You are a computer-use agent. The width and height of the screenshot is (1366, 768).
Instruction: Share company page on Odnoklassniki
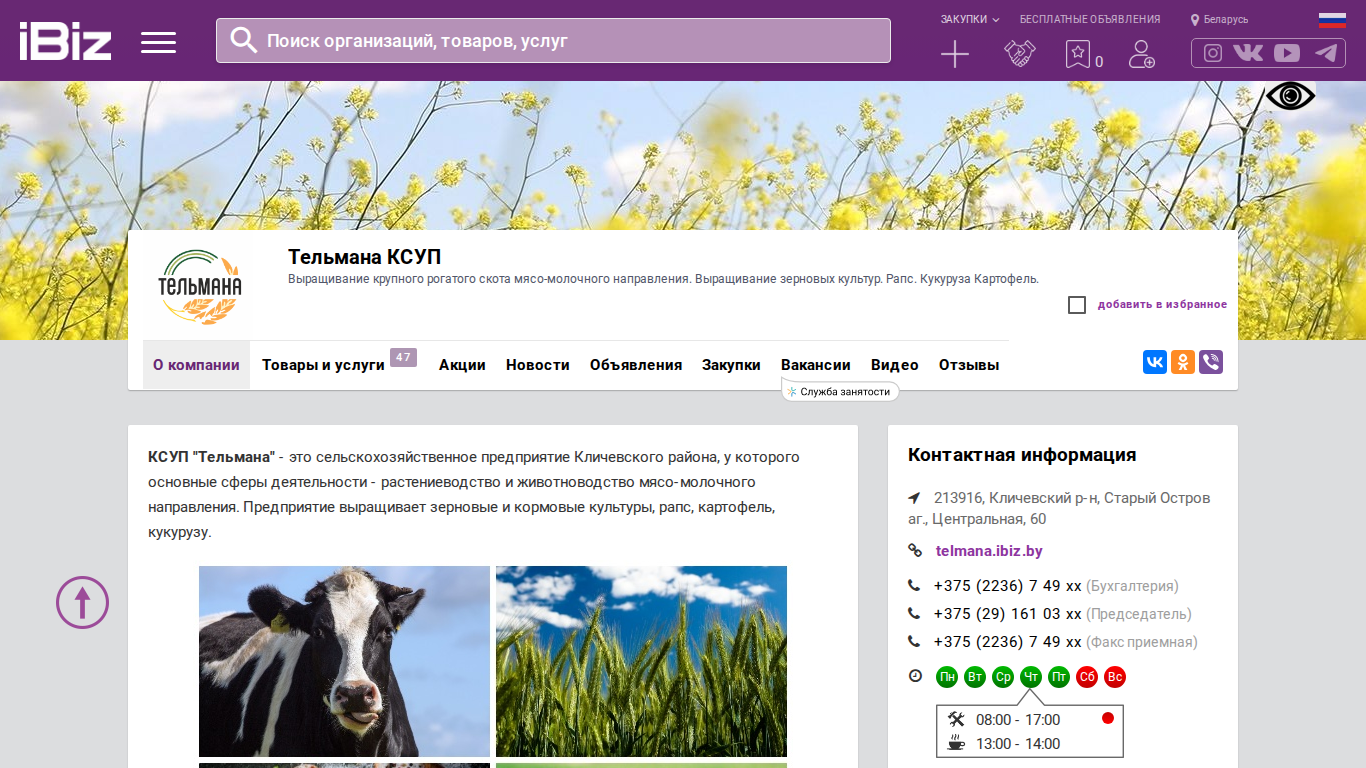pyautogui.click(x=1183, y=362)
